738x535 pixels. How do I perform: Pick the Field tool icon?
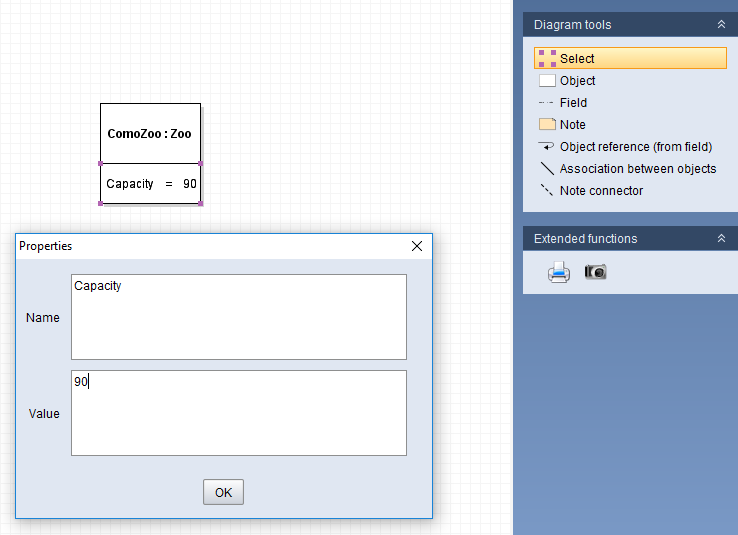point(547,103)
